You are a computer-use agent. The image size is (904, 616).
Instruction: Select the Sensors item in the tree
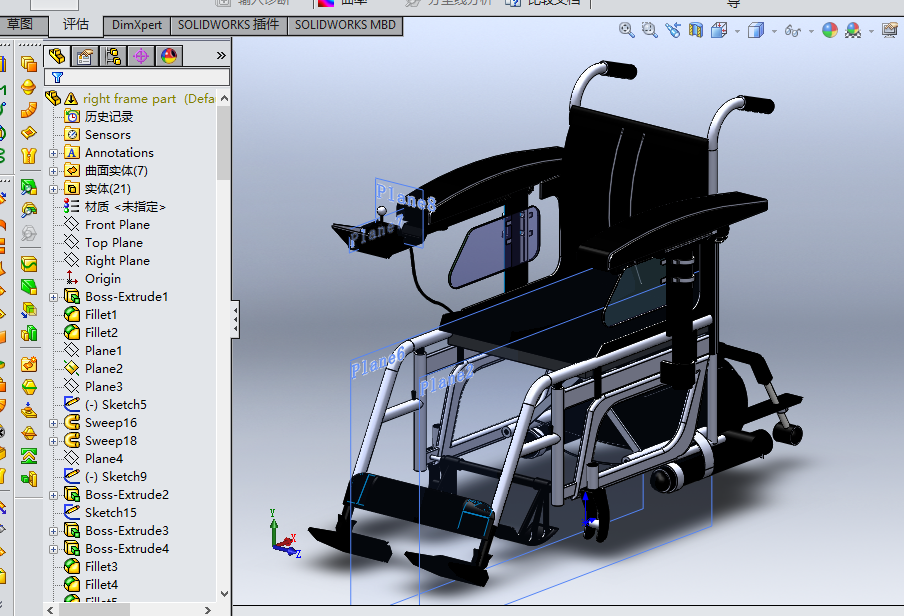(107, 135)
